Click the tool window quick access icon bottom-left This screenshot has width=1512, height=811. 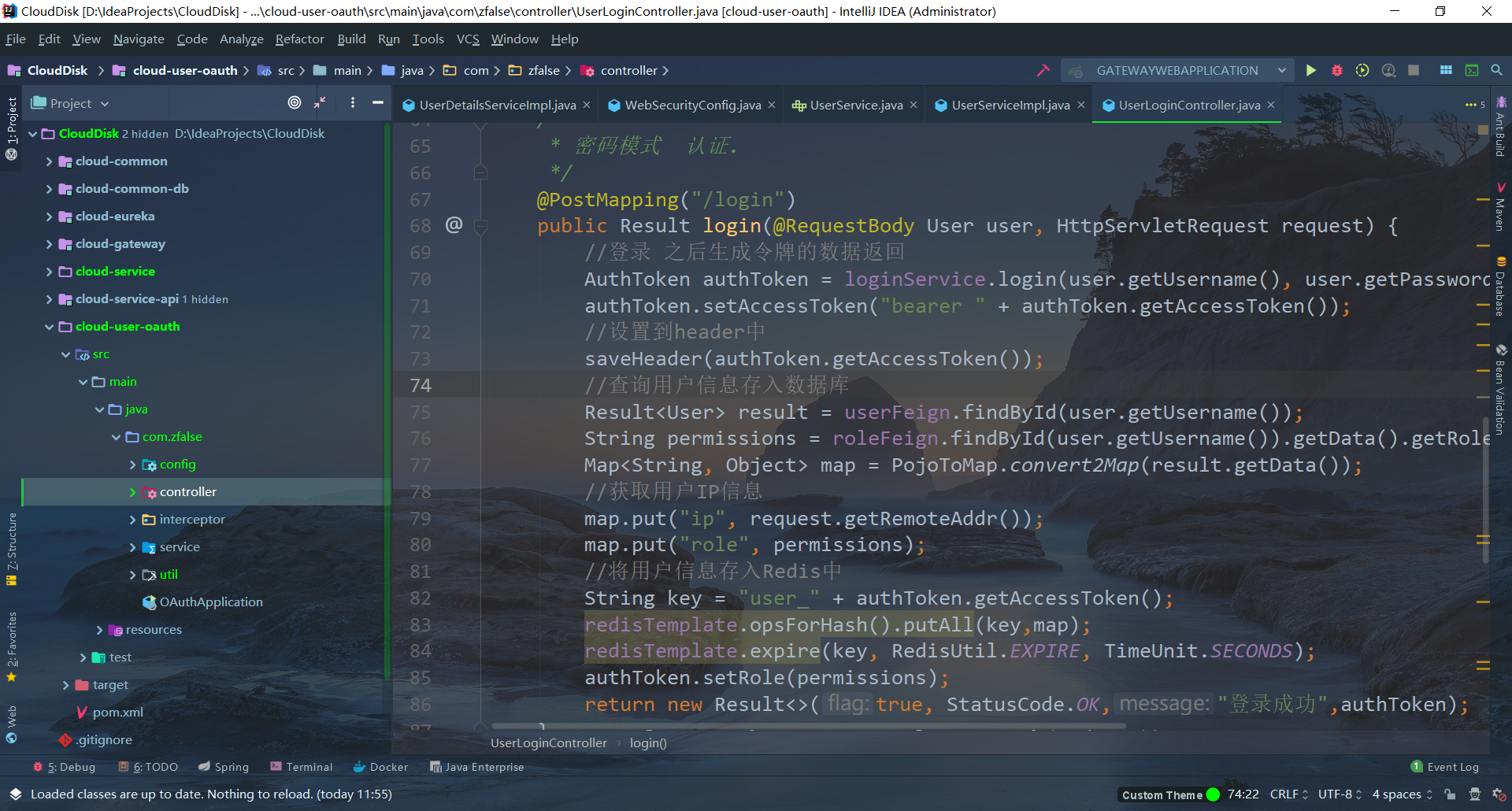coord(15,794)
